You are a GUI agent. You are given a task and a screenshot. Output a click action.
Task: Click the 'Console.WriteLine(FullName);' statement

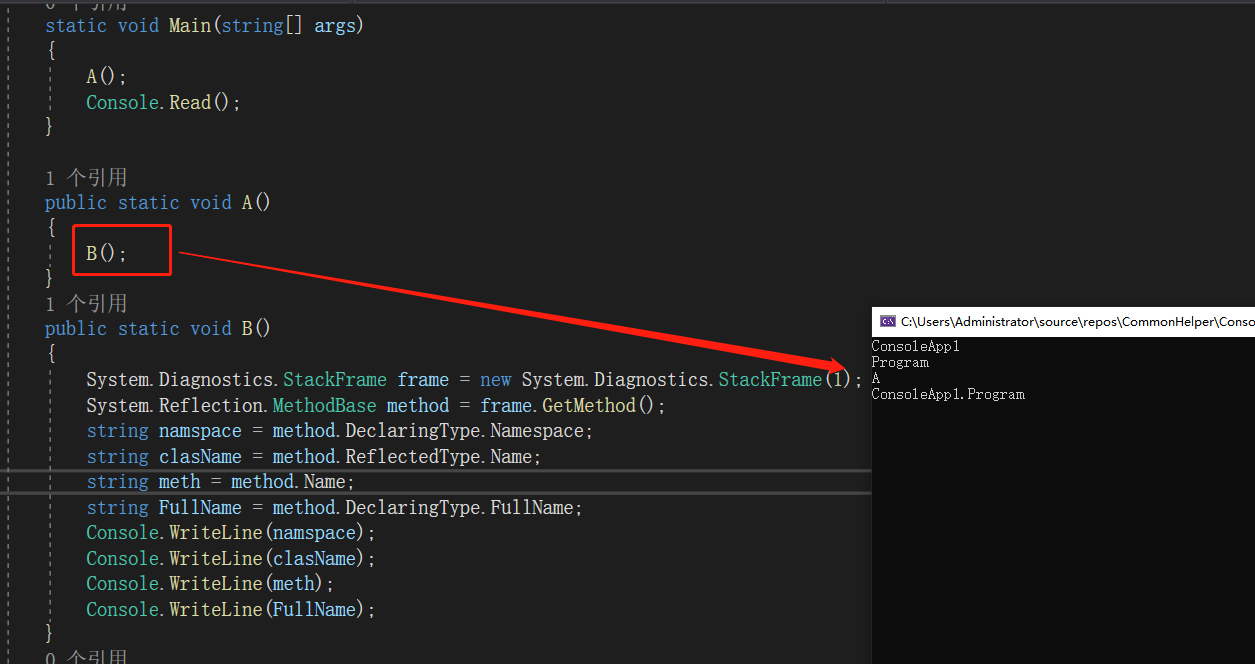[x=231, y=609]
